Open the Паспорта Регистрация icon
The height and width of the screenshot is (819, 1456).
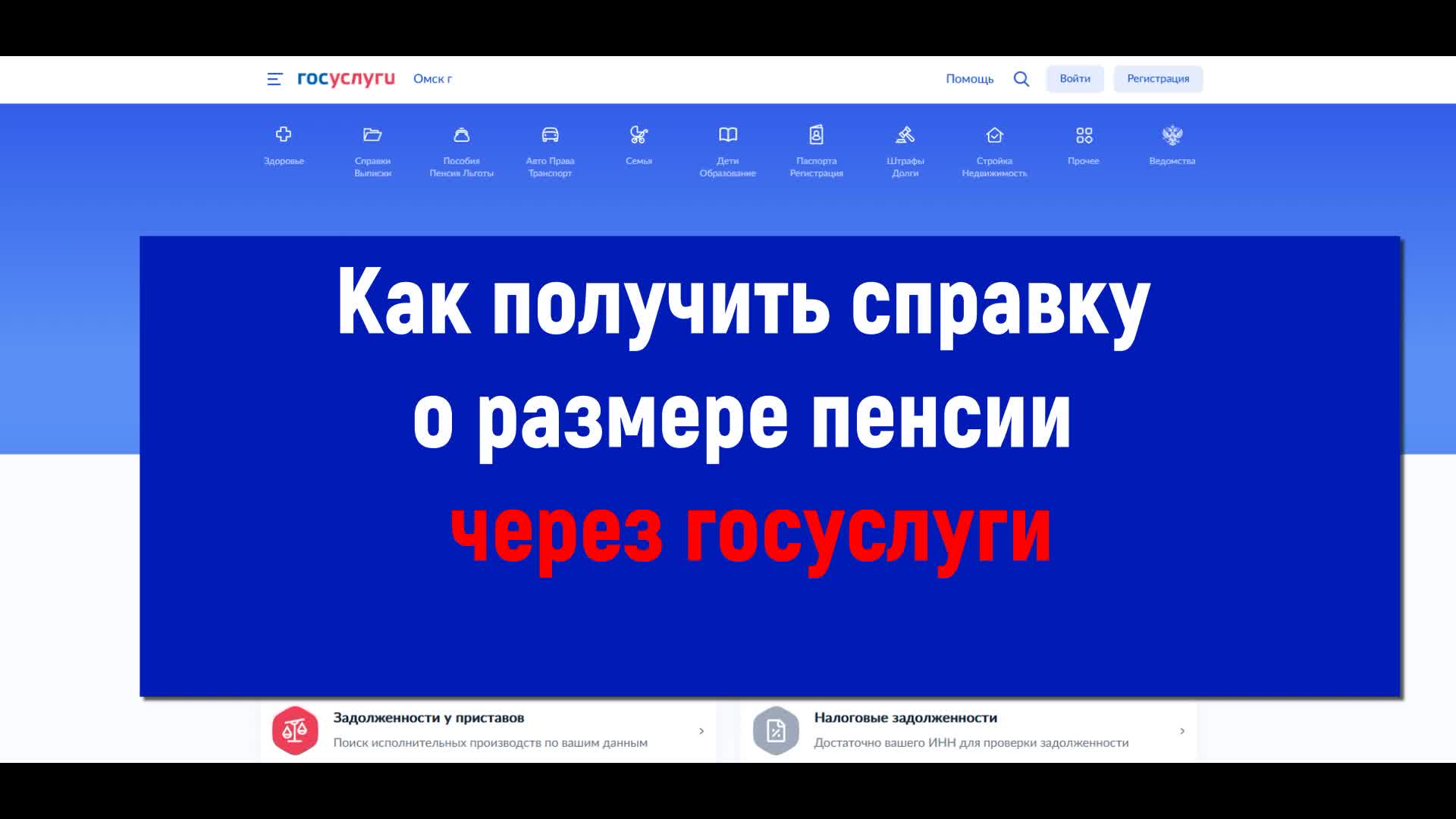tap(816, 135)
